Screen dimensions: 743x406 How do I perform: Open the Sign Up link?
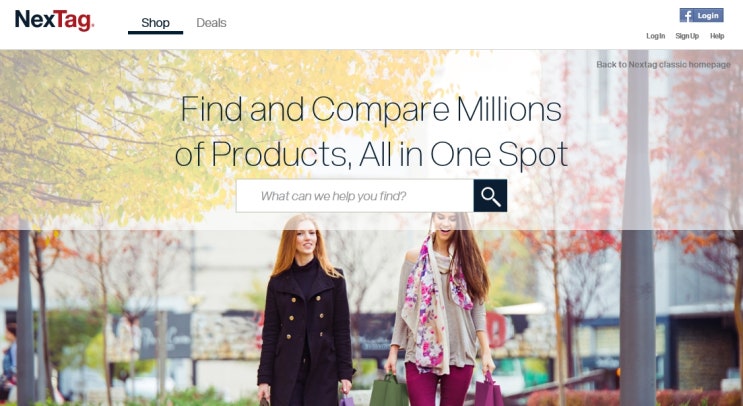pyautogui.click(x=687, y=36)
